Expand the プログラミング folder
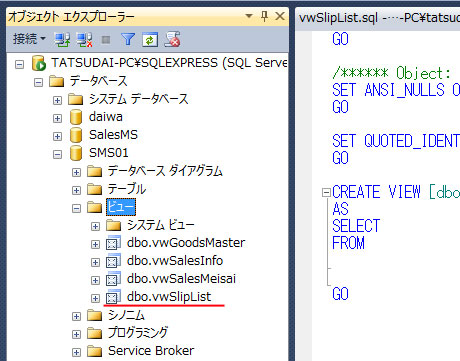This screenshot has width=460, height=361. click(x=76, y=334)
